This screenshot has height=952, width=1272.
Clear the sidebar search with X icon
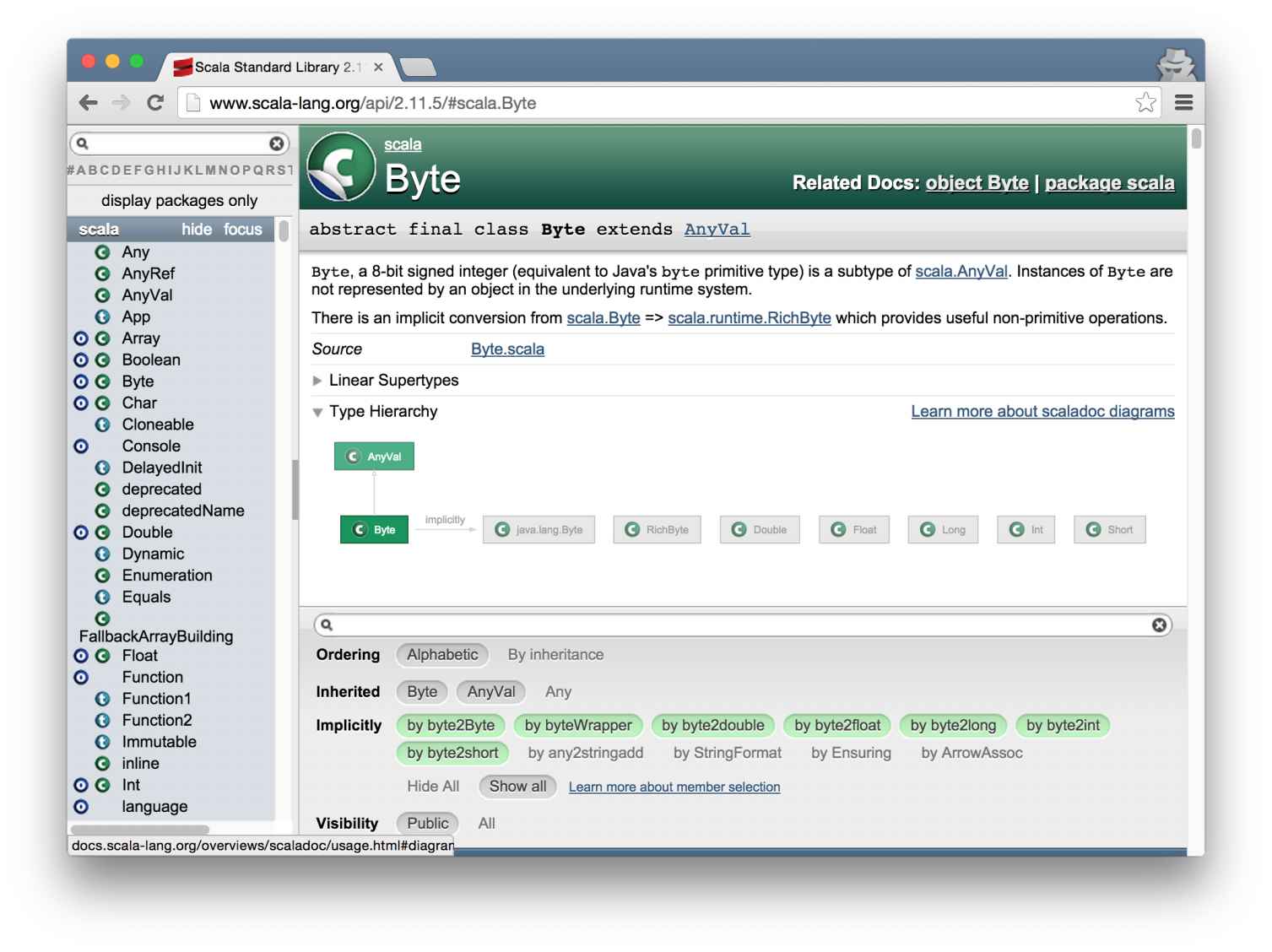(276, 143)
